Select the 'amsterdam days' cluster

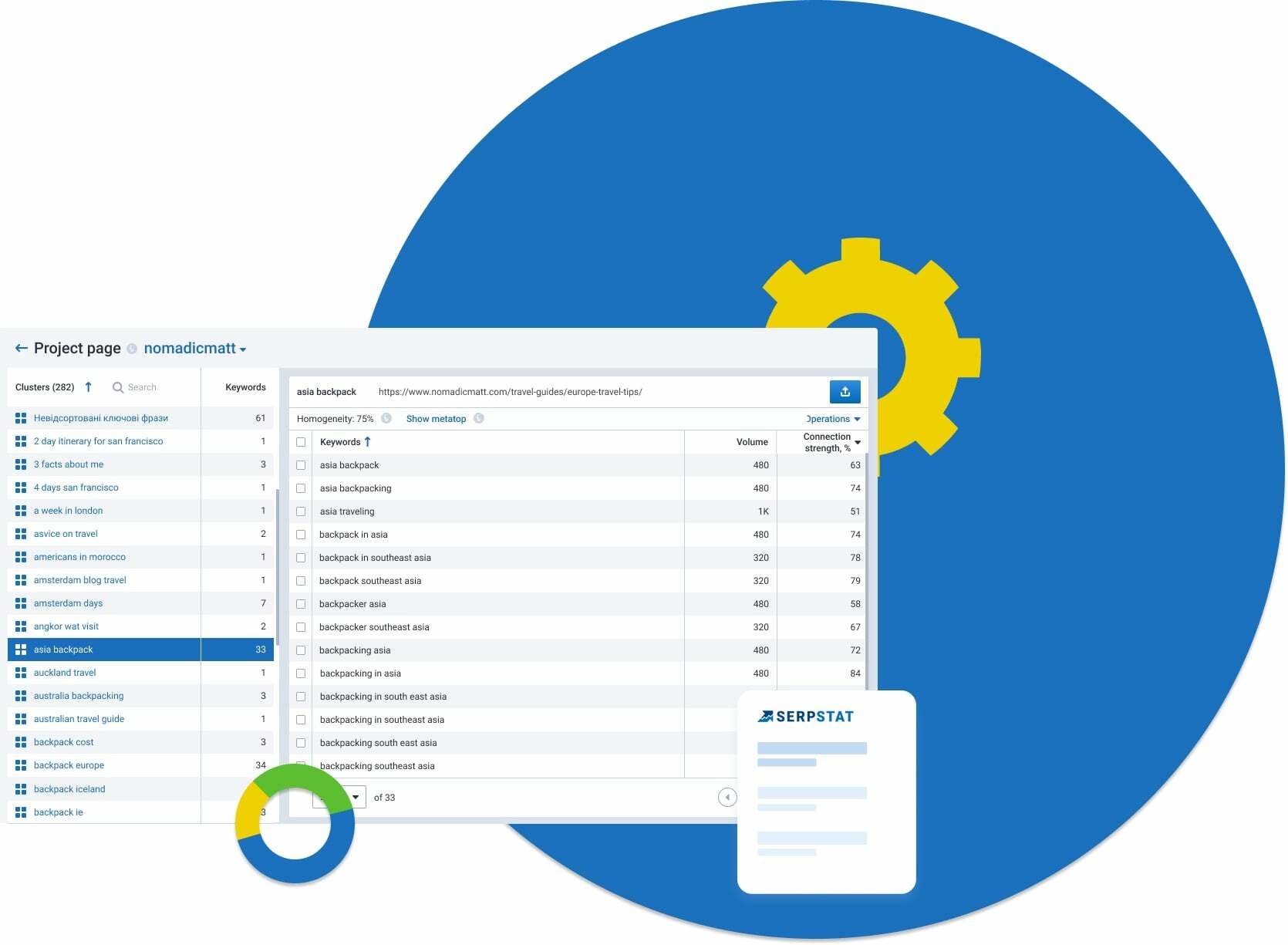point(68,603)
